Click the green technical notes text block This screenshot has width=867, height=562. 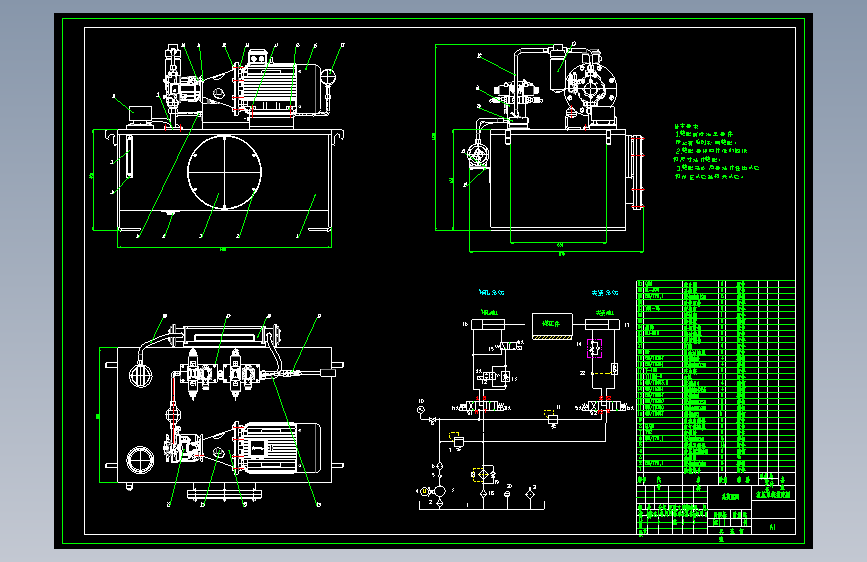click(x=717, y=152)
